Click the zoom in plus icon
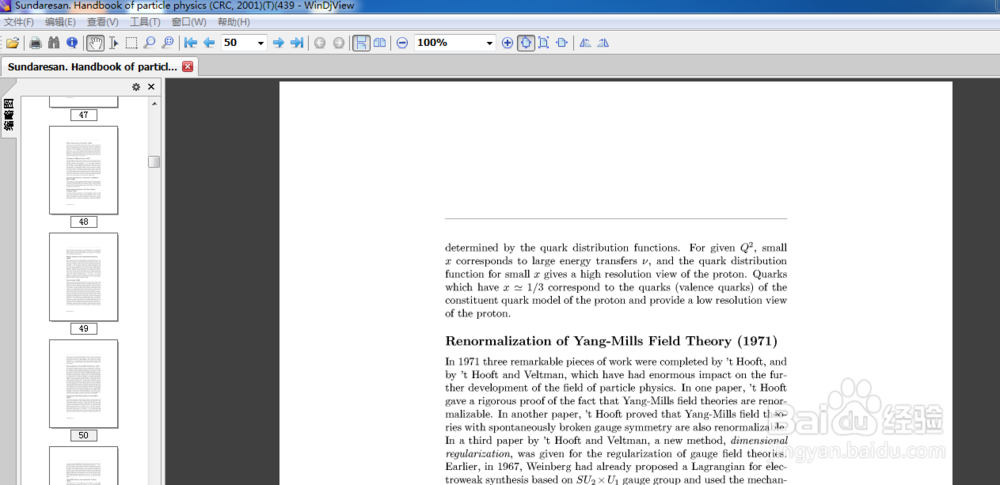The height and width of the screenshot is (485, 1000). [508, 43]
